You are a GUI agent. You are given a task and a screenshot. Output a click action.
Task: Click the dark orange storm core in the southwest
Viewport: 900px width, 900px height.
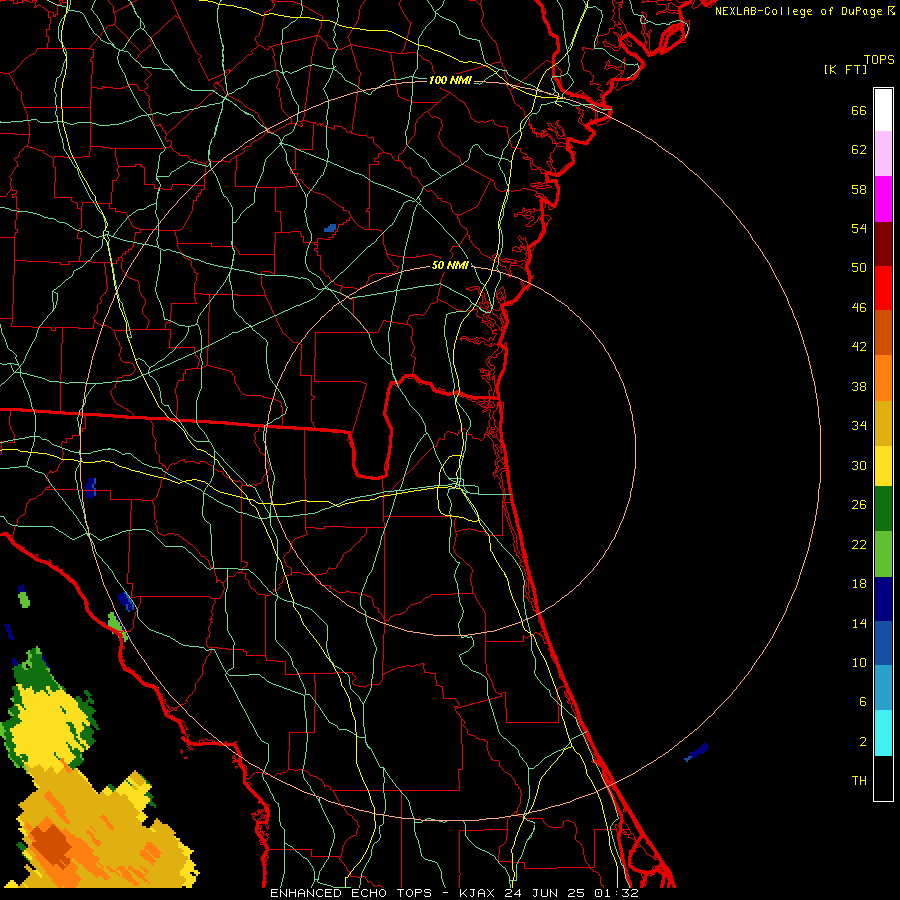[x=53, y=844]
